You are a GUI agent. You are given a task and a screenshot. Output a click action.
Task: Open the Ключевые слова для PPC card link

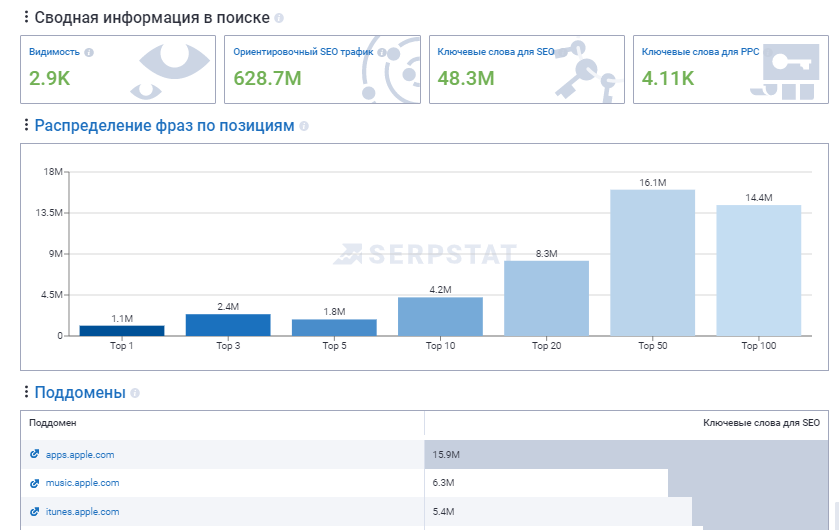700,51
